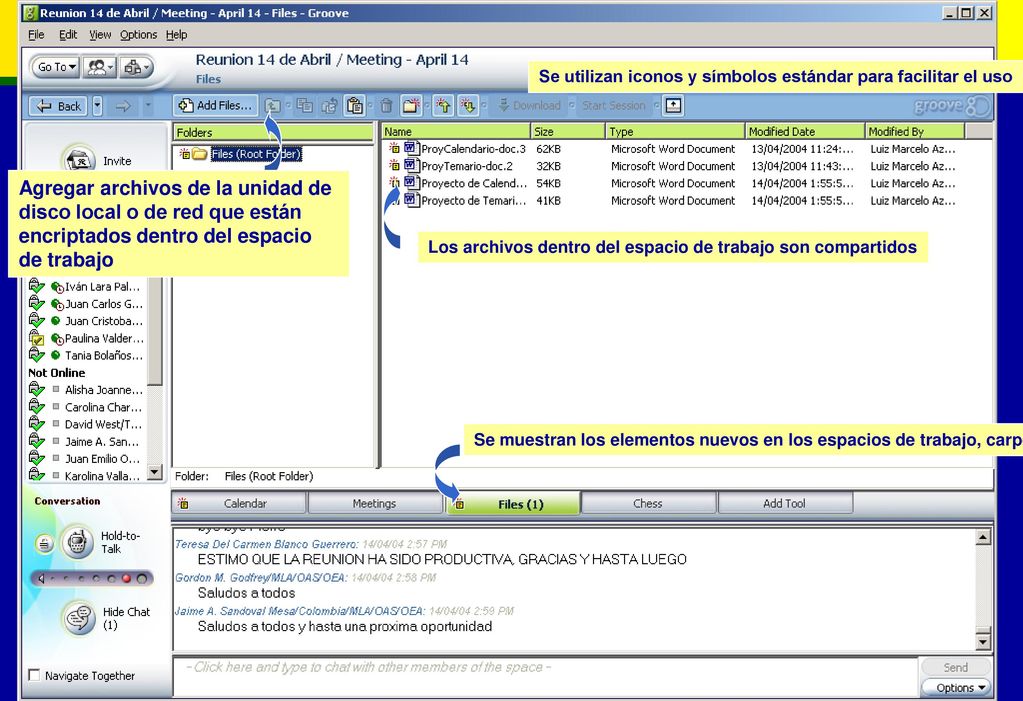Open the Forward history dropdown arrow
The height and width of the screenshot is (701, 1023).
click(x=148, y=106)
